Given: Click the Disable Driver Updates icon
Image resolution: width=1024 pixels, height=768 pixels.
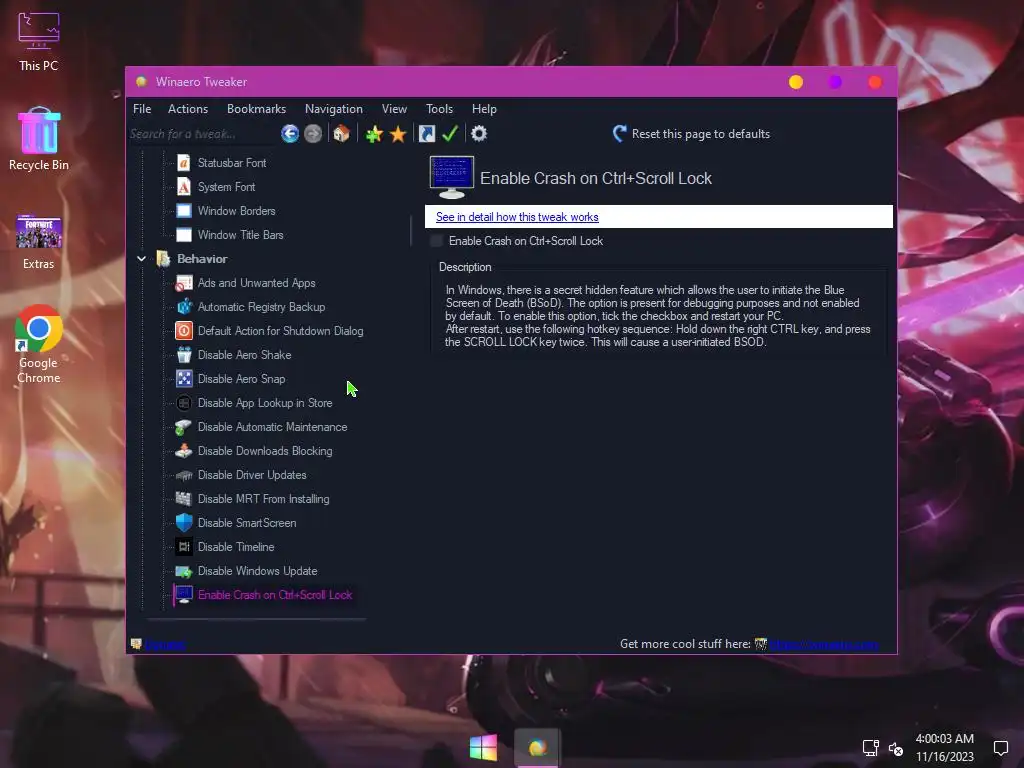Looking at the screenshot, I should point(184,475).
